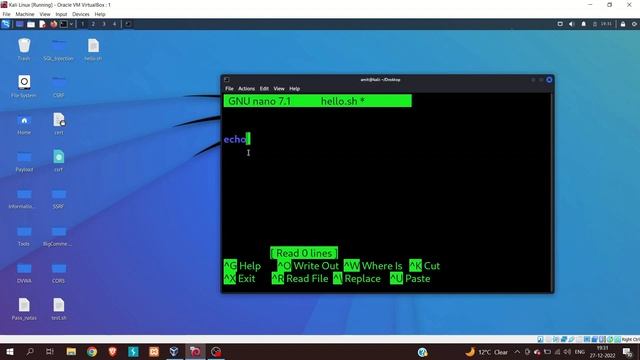The width and height of the screenshot is (640, 360).
Task: Open Brave browser from Windows taskbar
Action: click(x=113, y=352)
